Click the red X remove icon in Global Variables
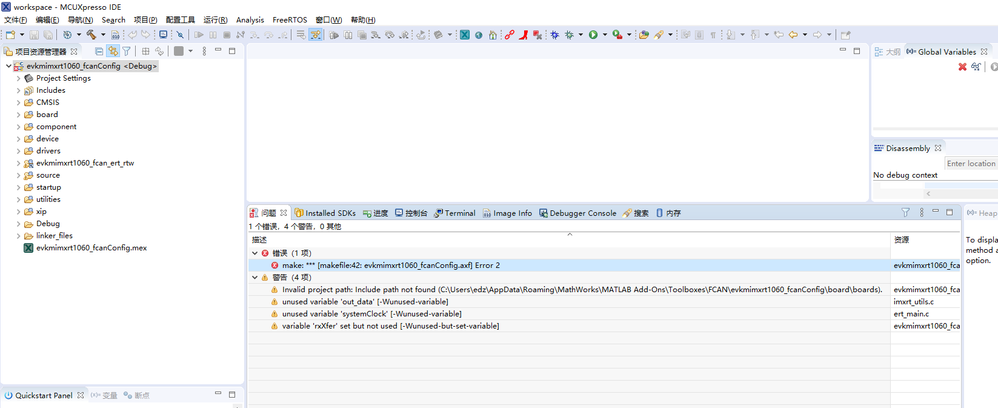 coord(962,67)
